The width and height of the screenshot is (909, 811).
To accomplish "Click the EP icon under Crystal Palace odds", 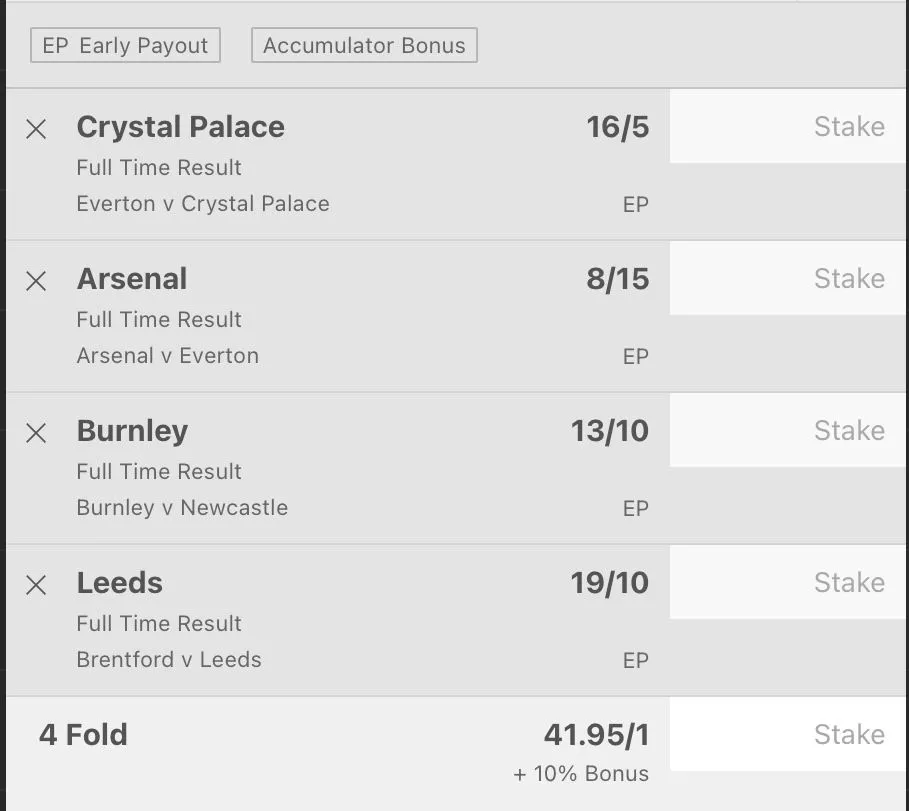I will pos(636,205).
